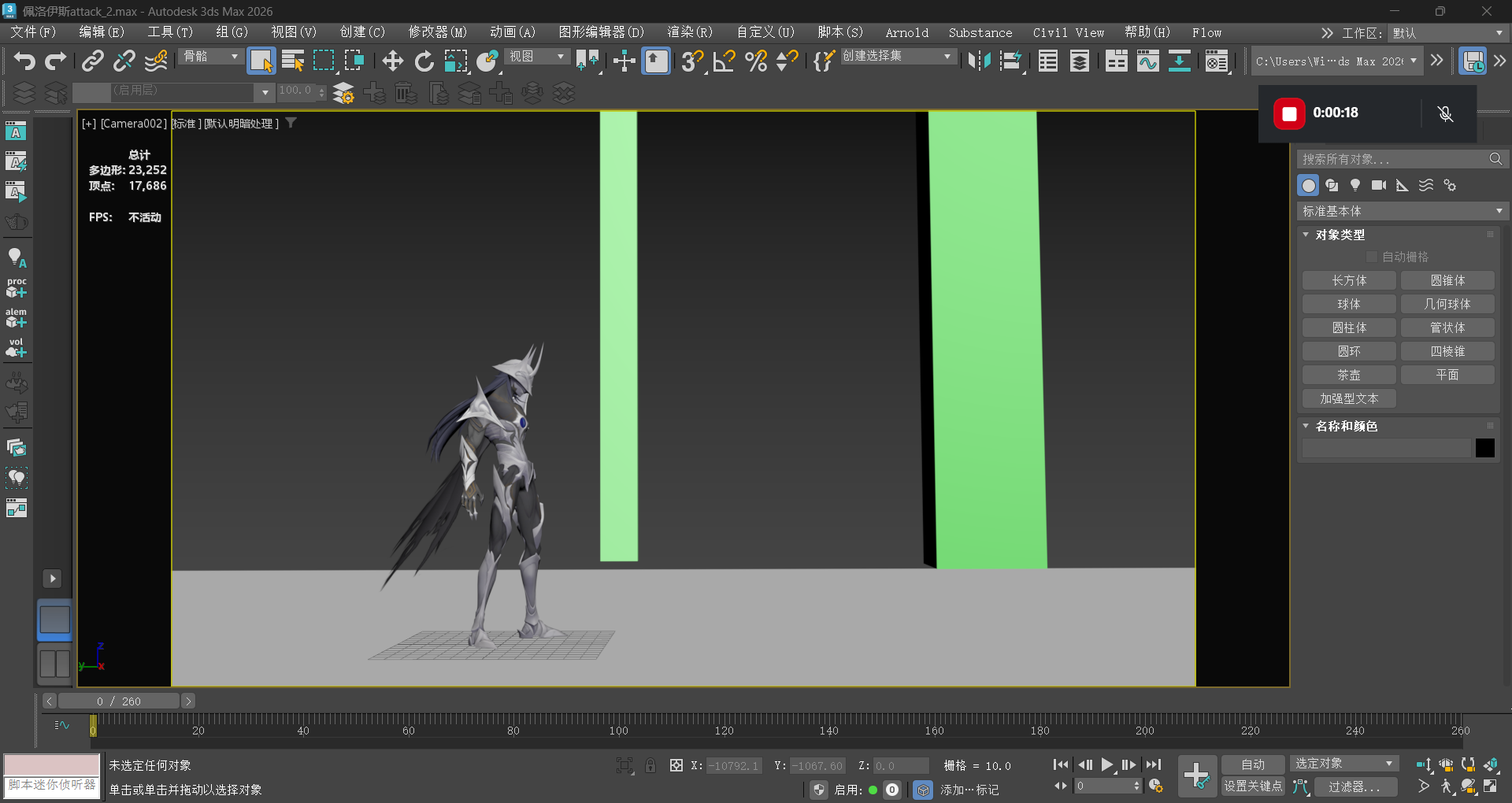Click the timeline frame slider 0 / 260
This screenshot has height=803, width=1512.
tap(119, 701)
